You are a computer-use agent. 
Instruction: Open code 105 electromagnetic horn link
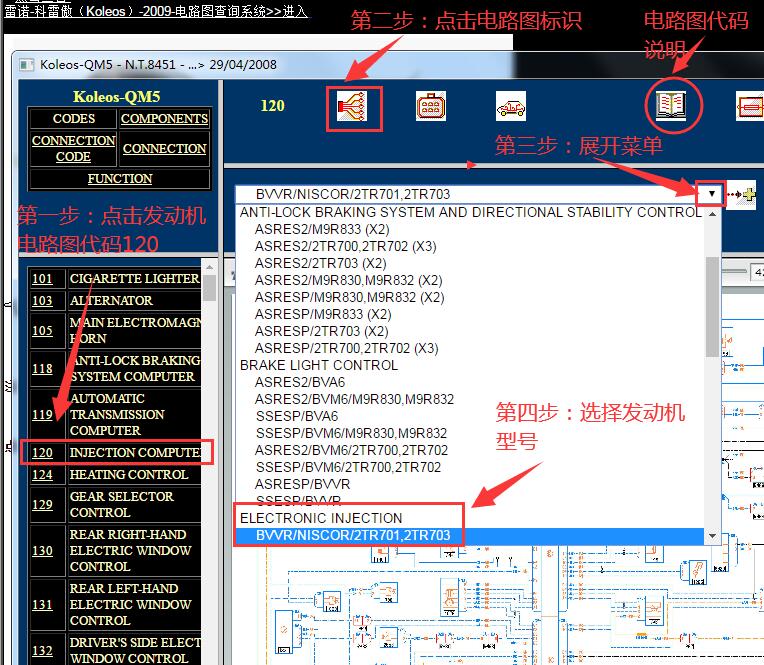pos(42,330)
